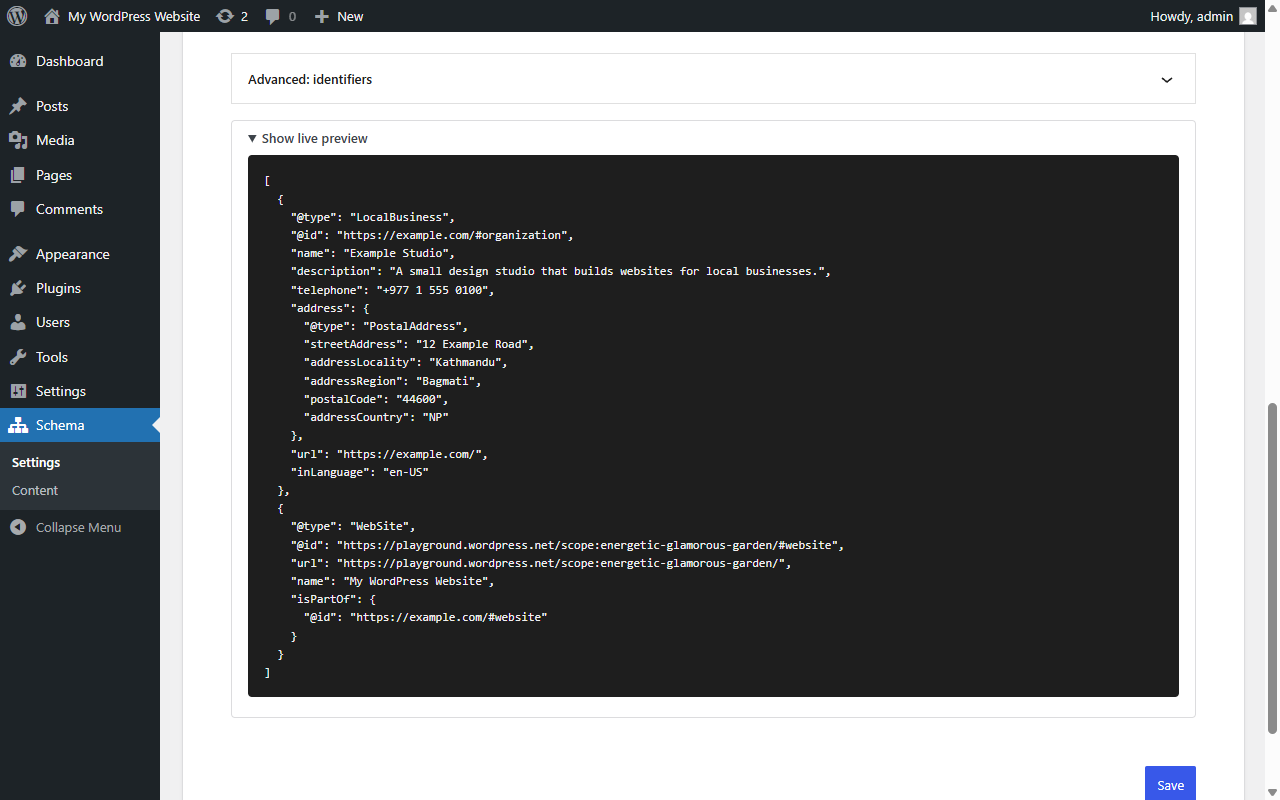Click the Users person icon
Screen dimensions: 1280x800
pyautogui.click(x=18, y=322)
